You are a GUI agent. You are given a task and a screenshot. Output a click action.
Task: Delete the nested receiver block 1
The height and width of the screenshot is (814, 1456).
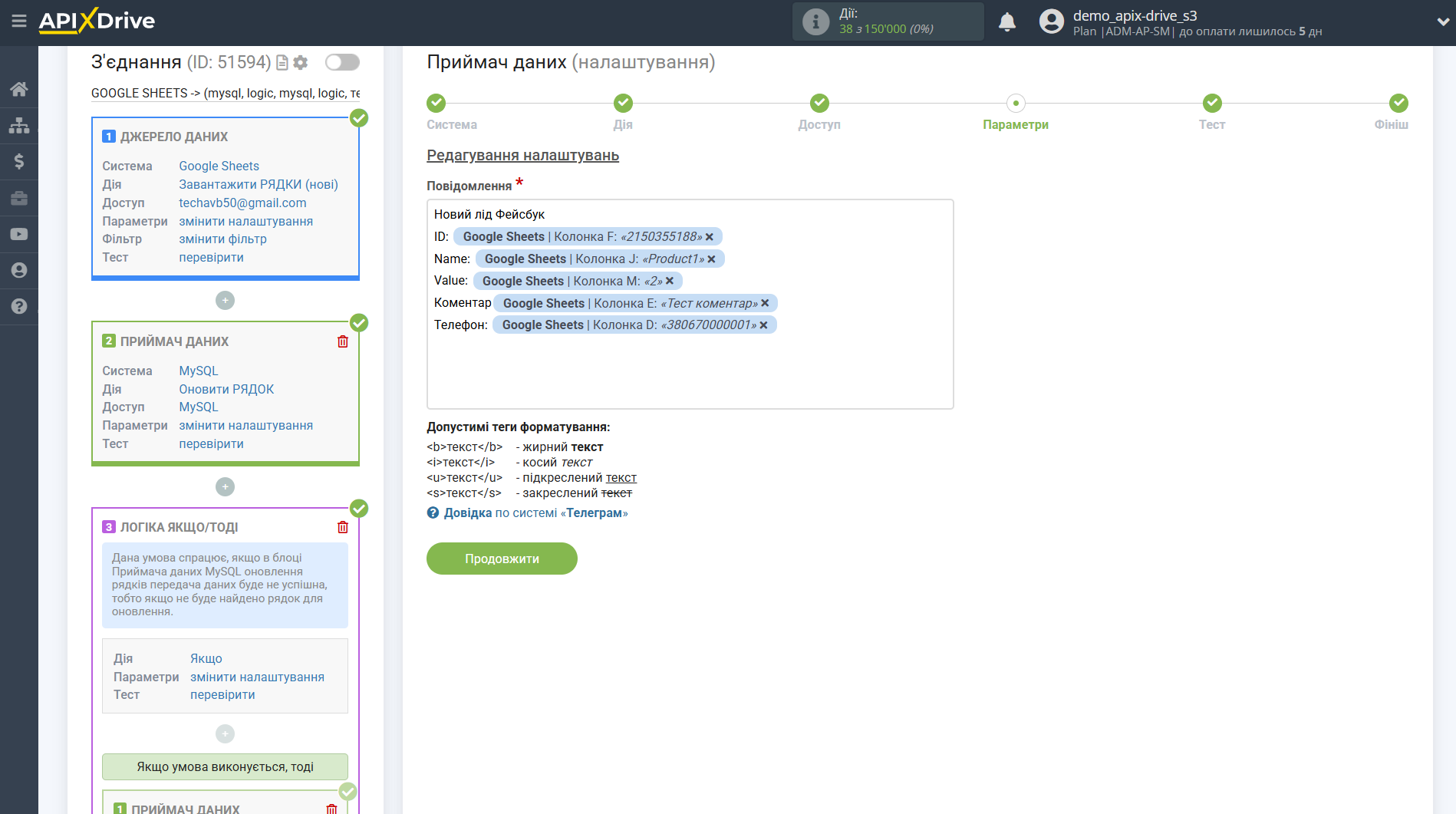[331, 809]
